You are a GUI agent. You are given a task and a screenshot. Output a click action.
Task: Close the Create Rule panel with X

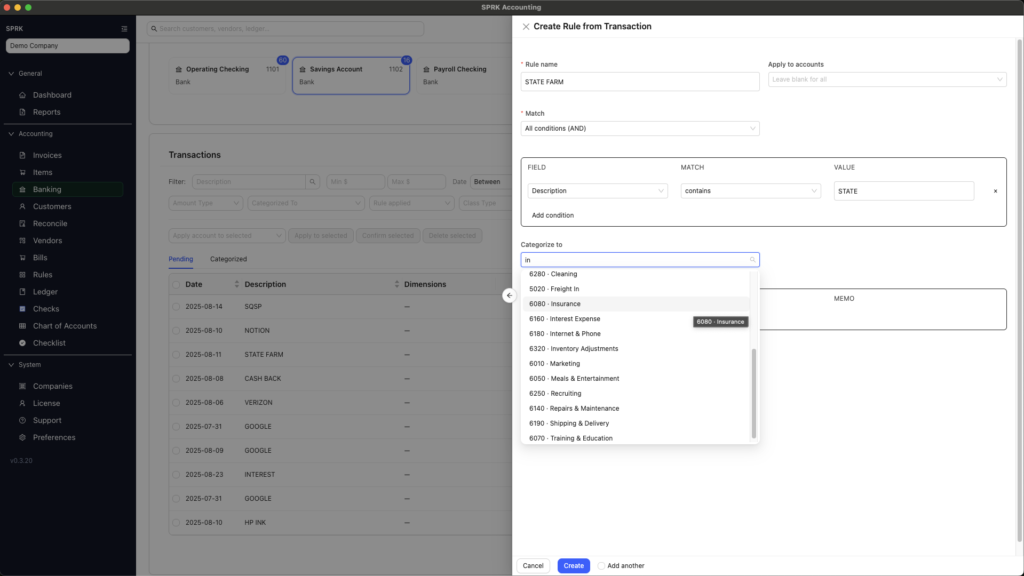point(526,27)
